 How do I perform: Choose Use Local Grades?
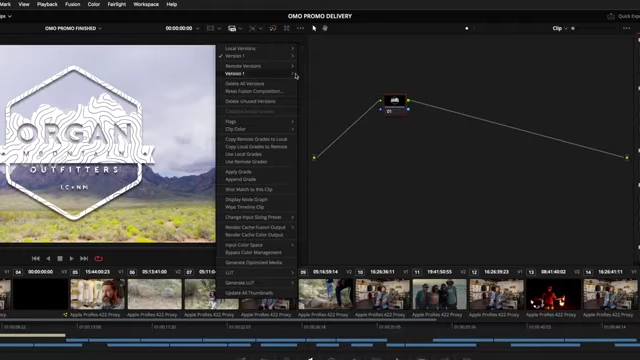[x=257, y=154]
